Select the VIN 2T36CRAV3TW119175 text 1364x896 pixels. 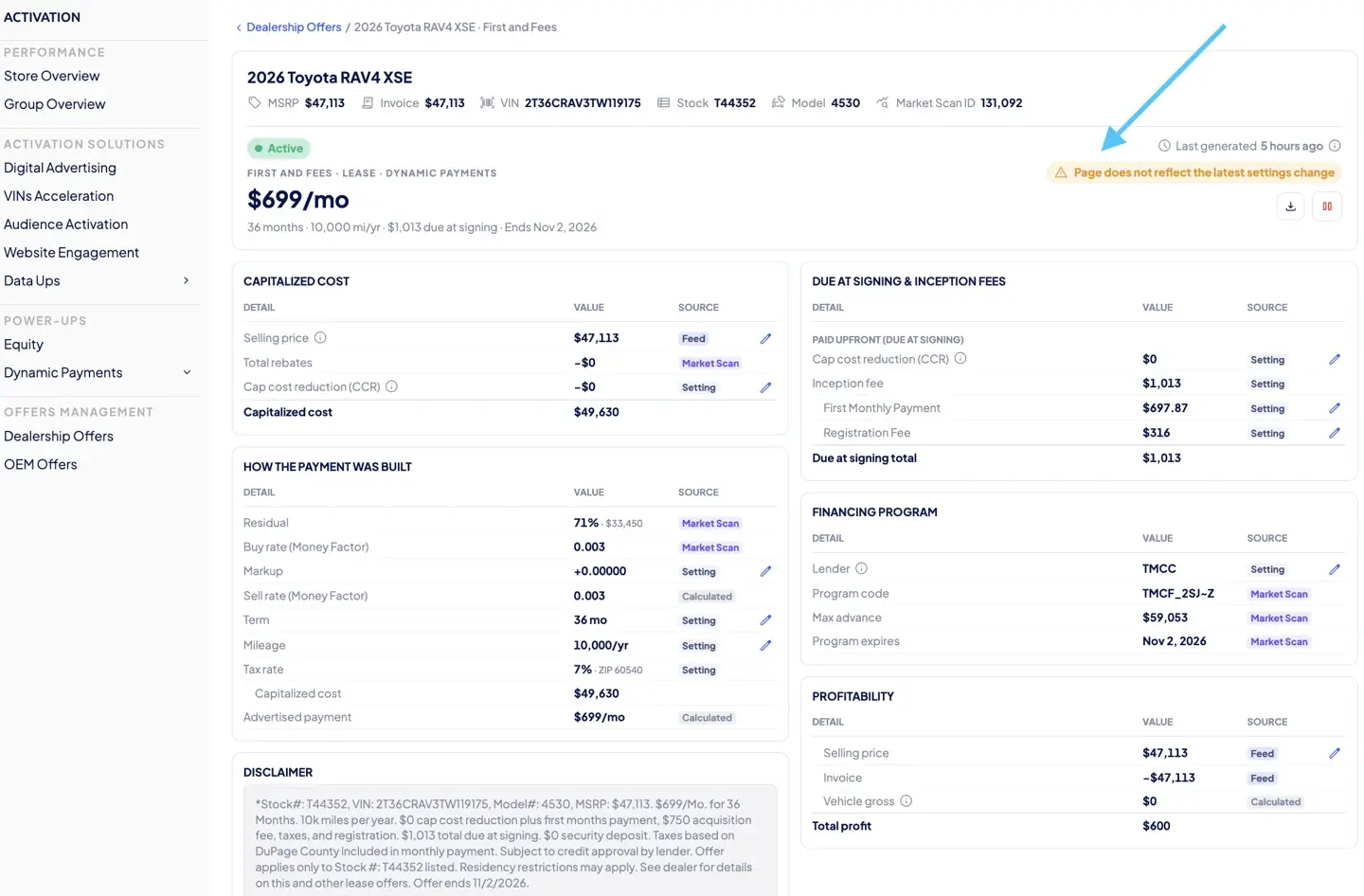pos(583,103)
